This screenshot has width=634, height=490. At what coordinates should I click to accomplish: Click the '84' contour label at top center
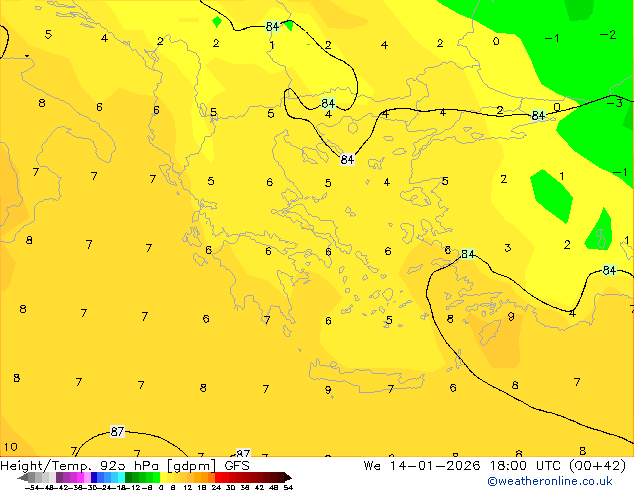click(272, 27)
